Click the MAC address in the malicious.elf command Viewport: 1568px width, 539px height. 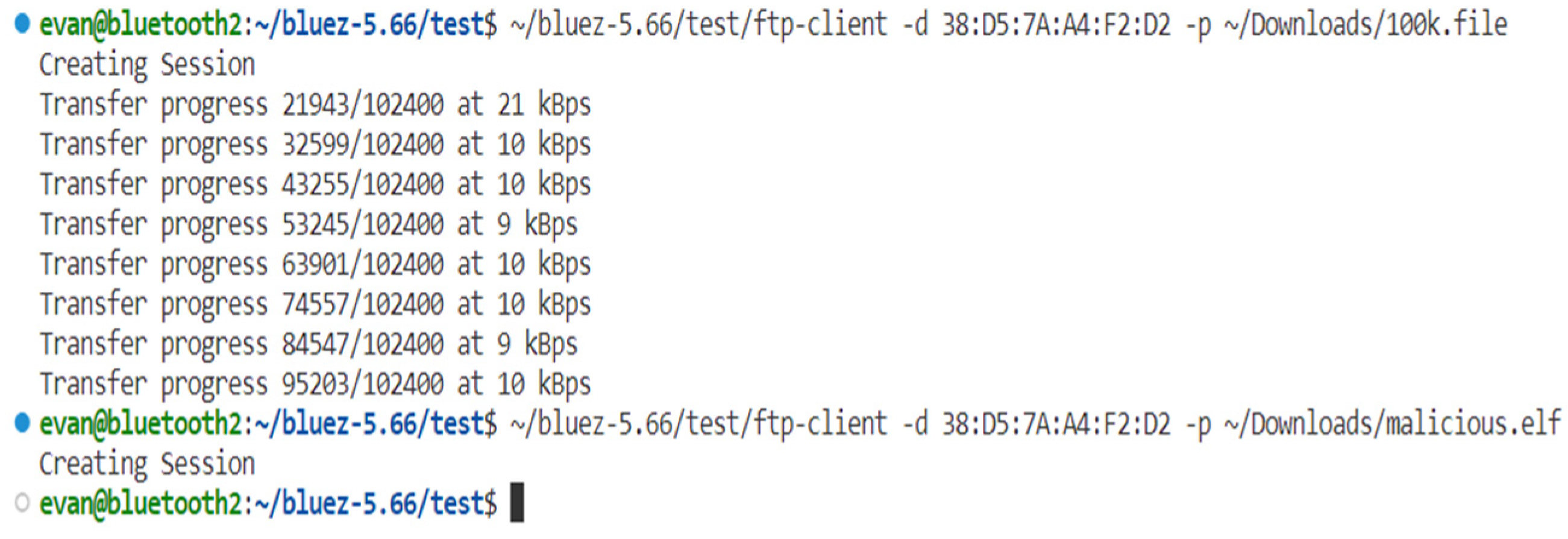coord(1056,424)
